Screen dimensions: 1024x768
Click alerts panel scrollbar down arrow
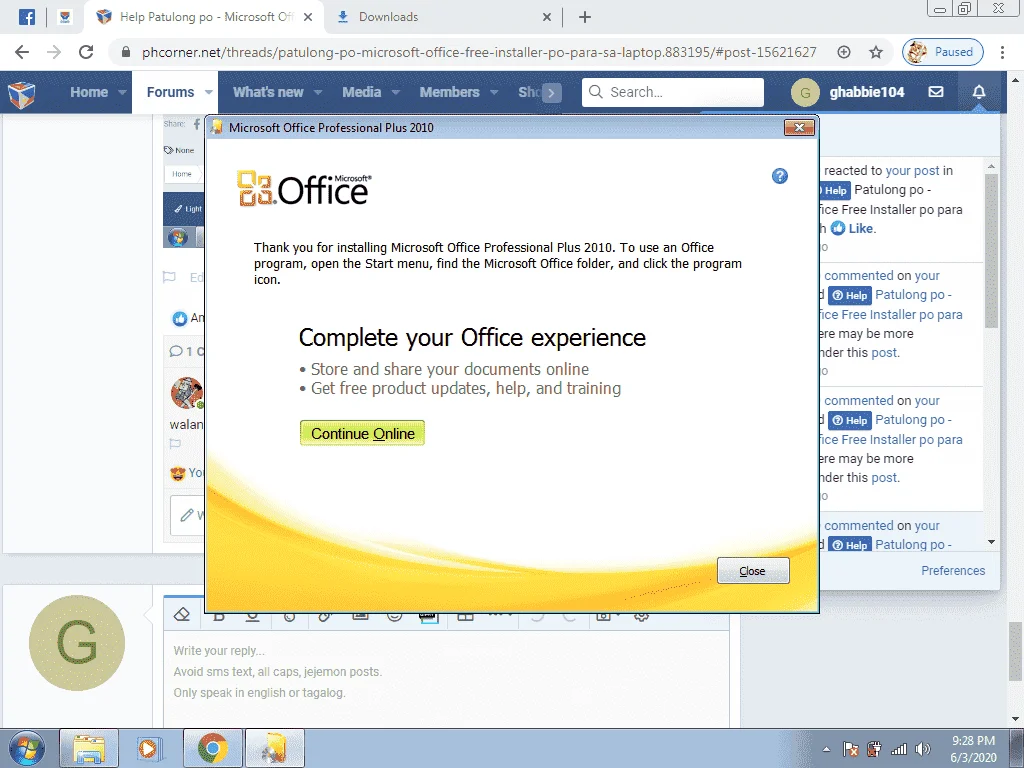(991, 542)
